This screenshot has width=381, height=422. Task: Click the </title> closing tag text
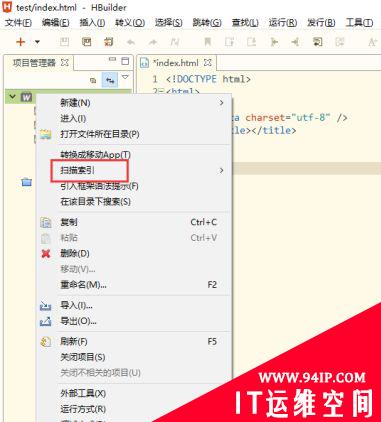point(274,130)
